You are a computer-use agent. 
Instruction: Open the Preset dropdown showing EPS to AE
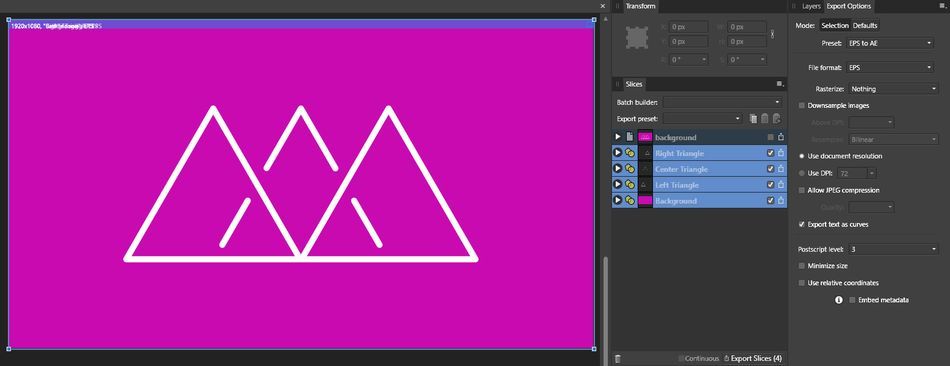point(889,43)
